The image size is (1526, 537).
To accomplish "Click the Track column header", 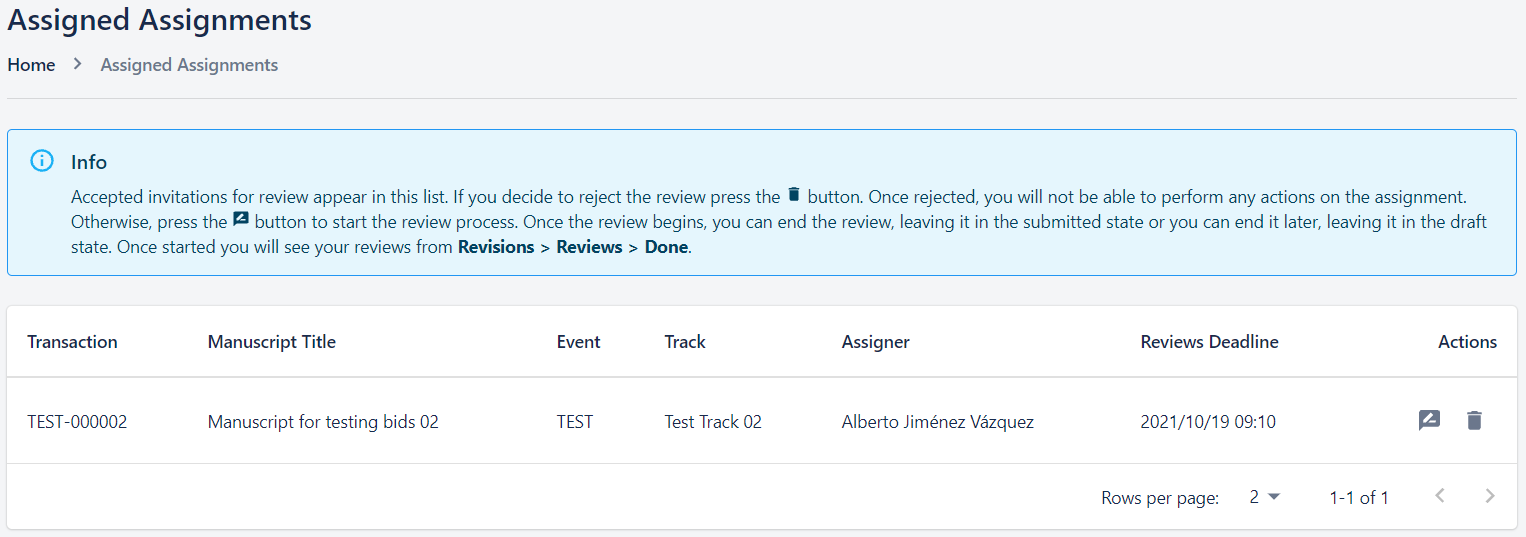I will point(685,342).
